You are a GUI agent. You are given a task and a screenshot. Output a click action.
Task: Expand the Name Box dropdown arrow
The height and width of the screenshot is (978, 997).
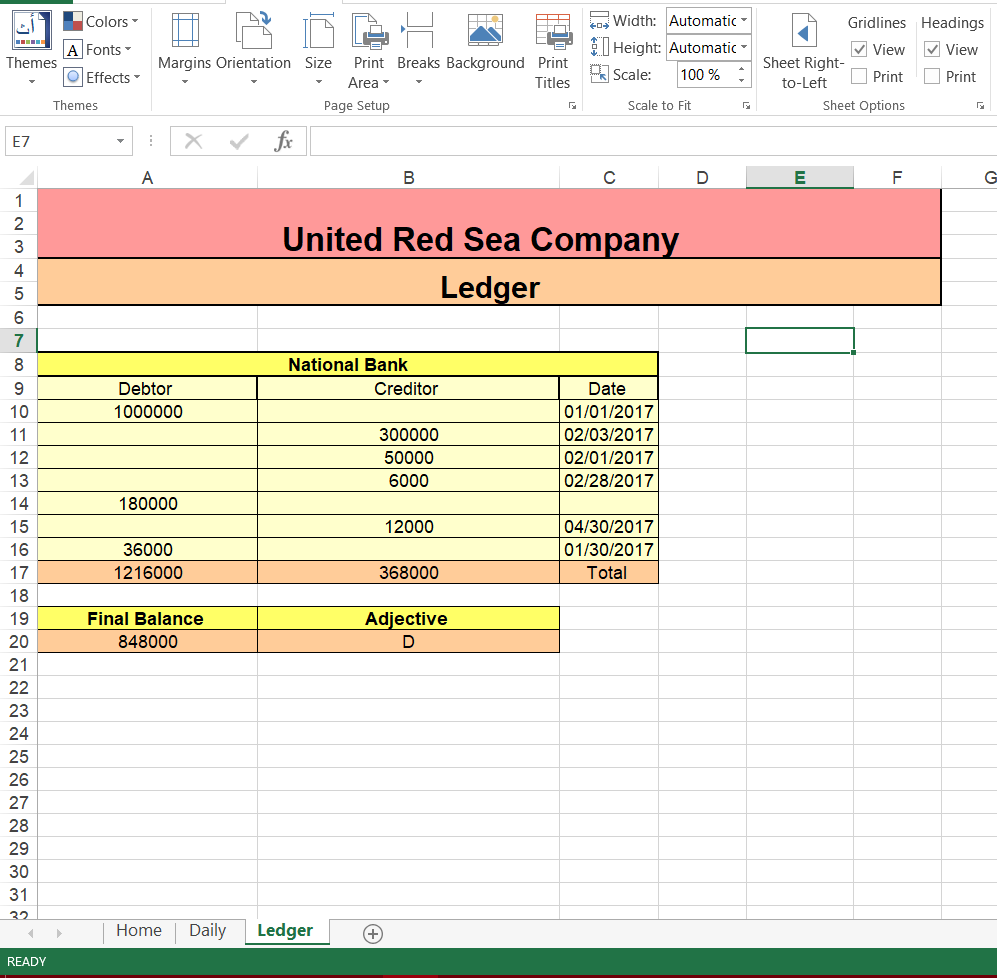coord(120,141)
